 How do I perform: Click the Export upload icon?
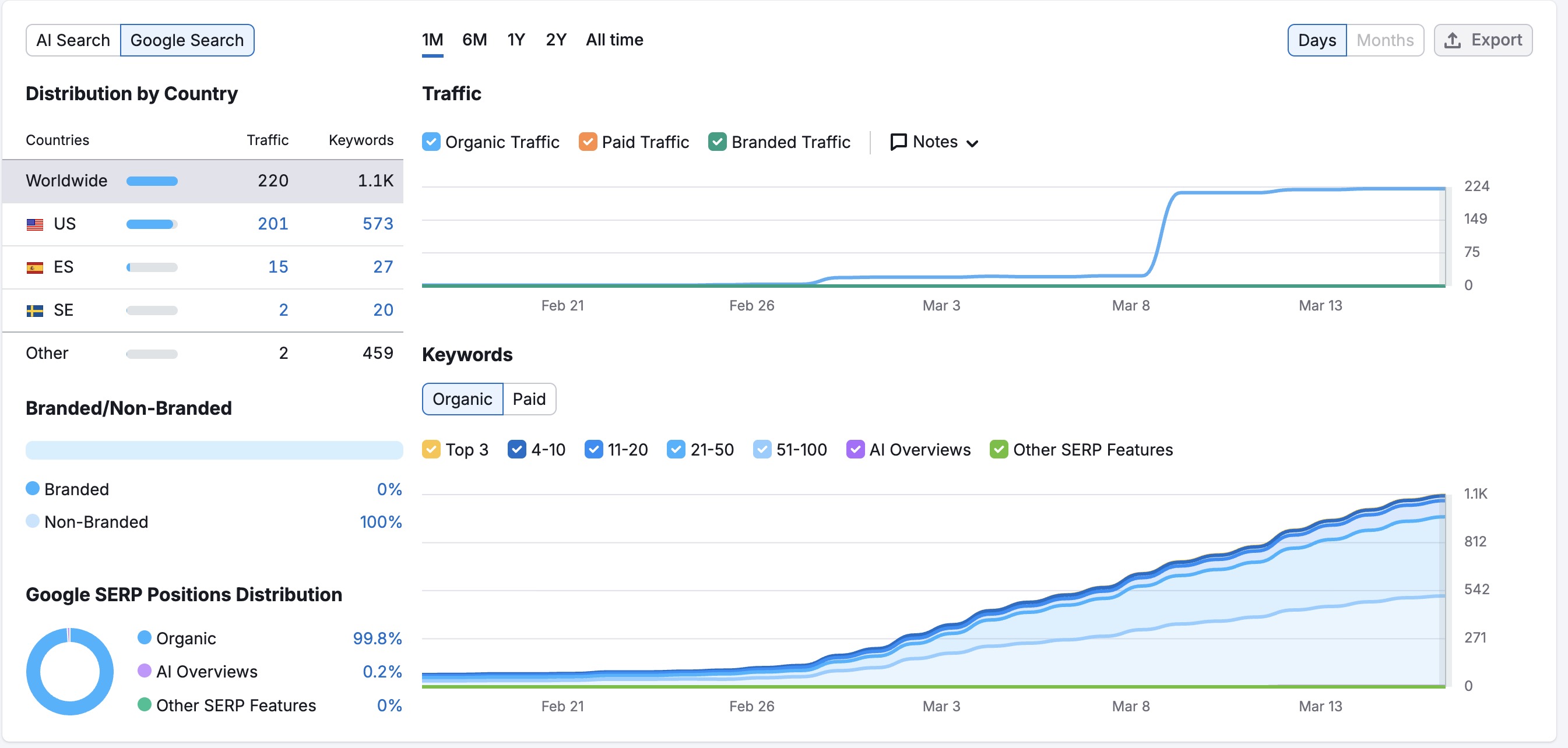point(1453,40)
